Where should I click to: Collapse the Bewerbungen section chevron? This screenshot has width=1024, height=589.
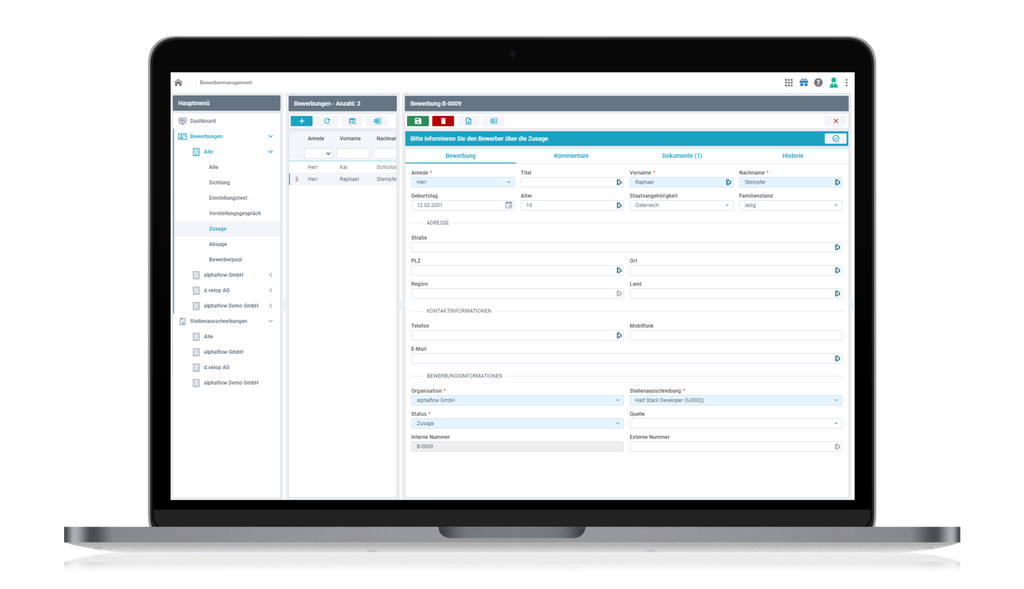270,136
